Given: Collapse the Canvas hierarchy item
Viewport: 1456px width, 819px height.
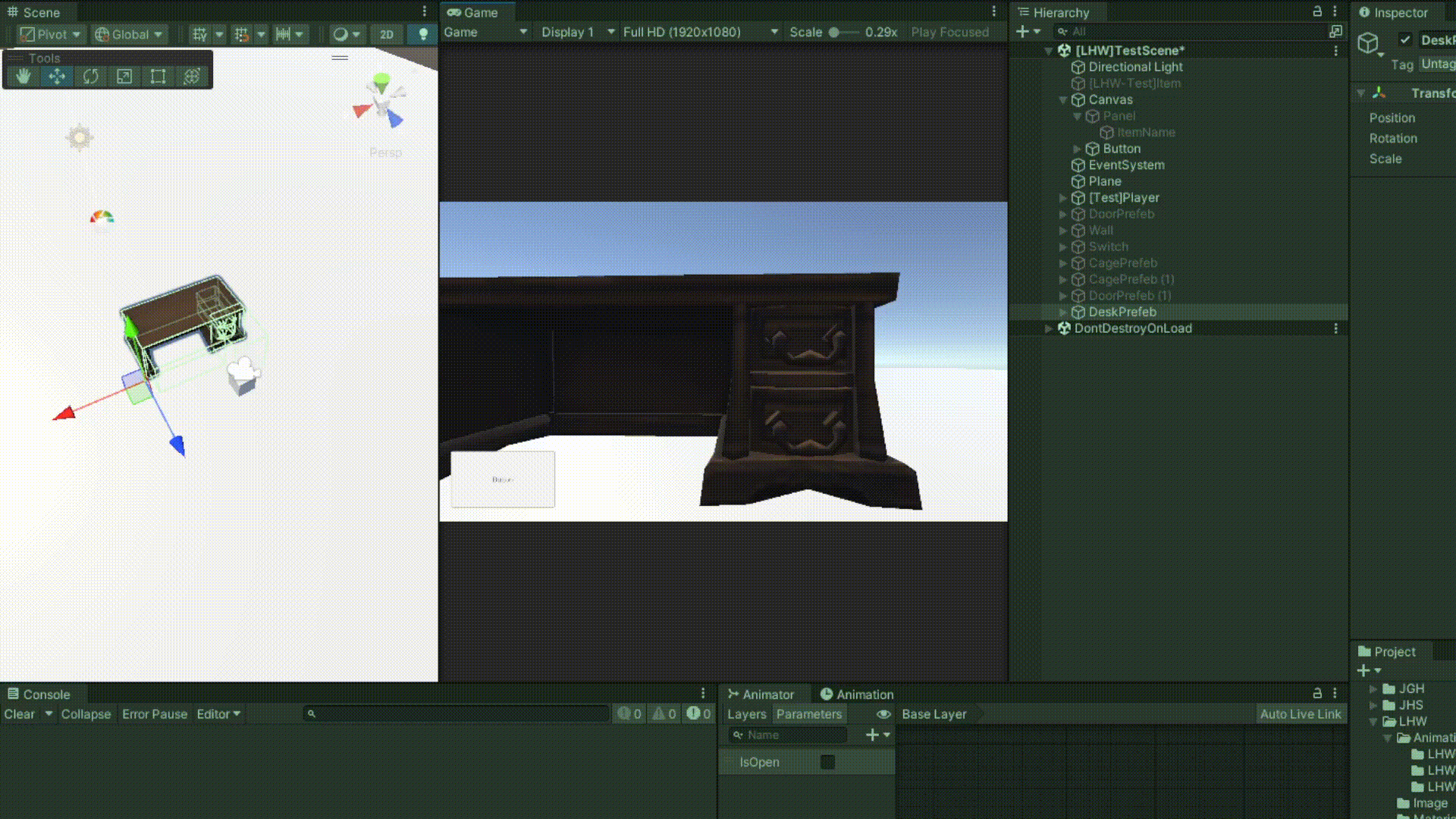Looking at the screenshot, I should [x=1063, y=100].
